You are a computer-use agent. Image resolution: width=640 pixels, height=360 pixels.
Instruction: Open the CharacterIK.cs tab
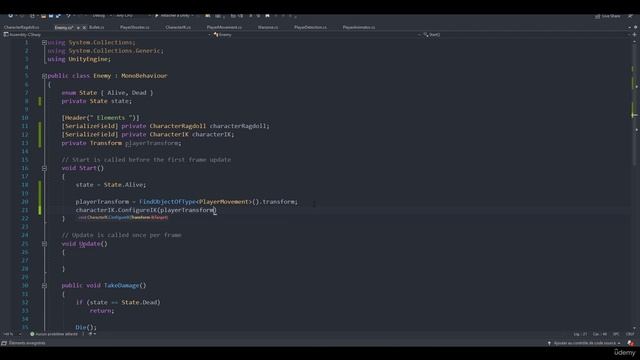click(x=178, y=27)
